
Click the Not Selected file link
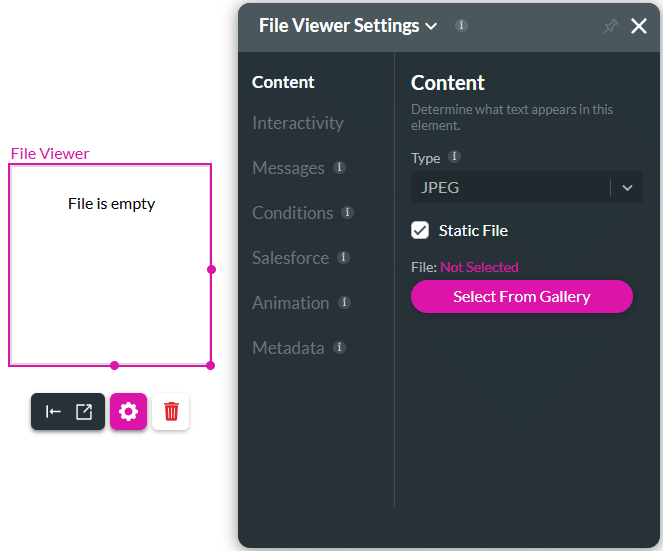479,267
